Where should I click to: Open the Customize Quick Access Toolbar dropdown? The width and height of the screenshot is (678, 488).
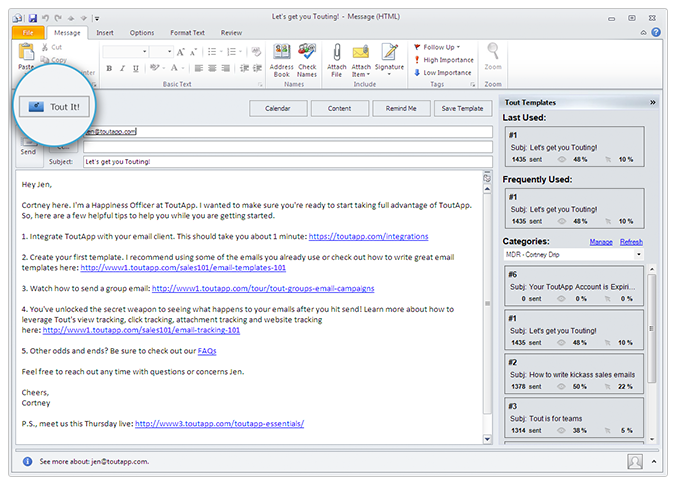(97, 18)
